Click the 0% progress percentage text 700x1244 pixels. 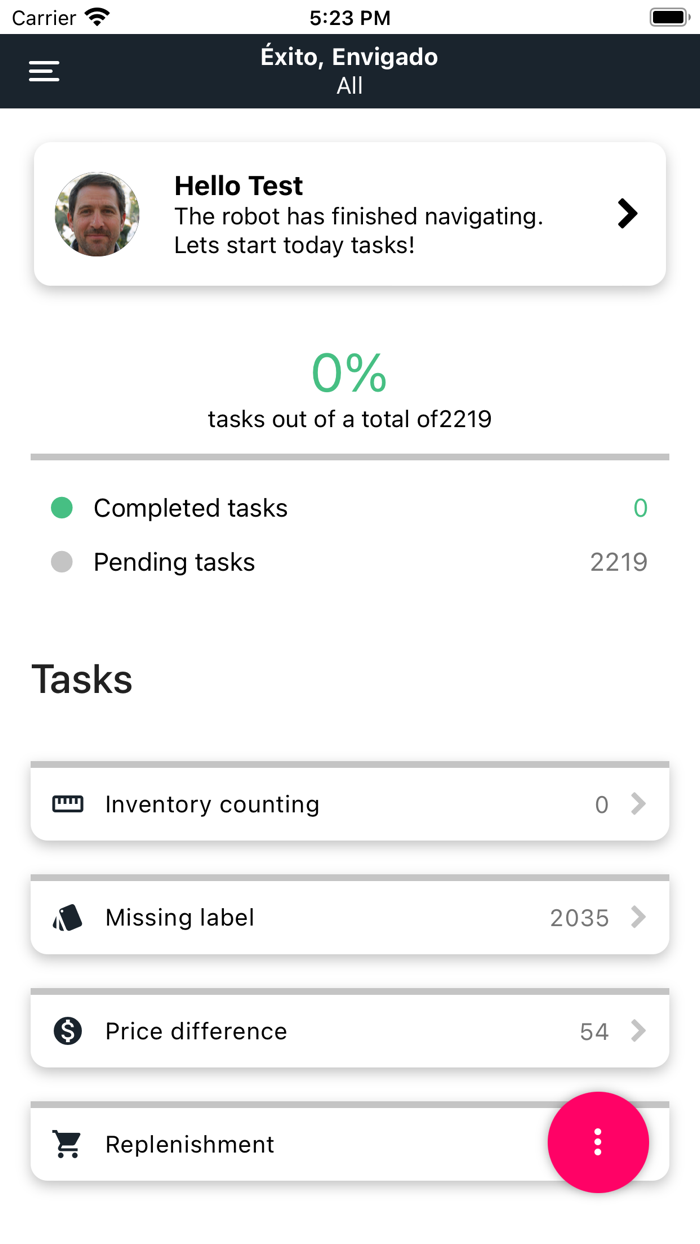click(349, 374)
